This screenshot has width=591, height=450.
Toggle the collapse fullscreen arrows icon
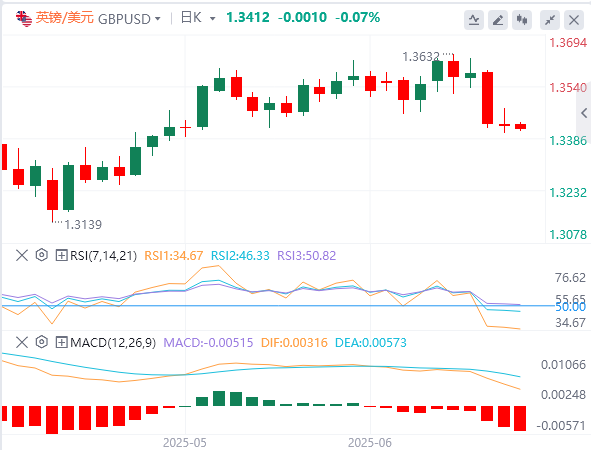[x=550, y=20]
